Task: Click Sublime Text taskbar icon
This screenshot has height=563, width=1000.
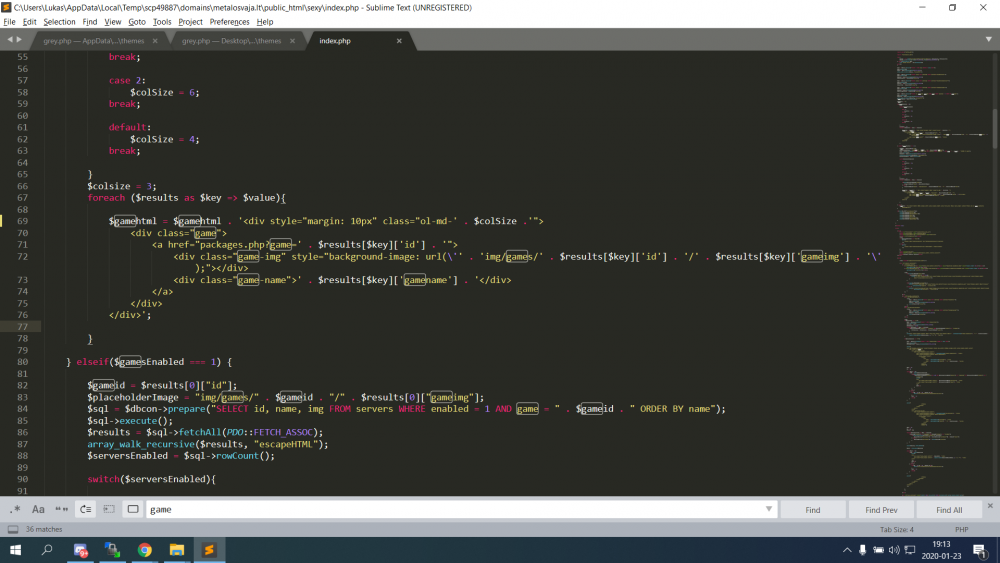Action: (x=209, y=550)
